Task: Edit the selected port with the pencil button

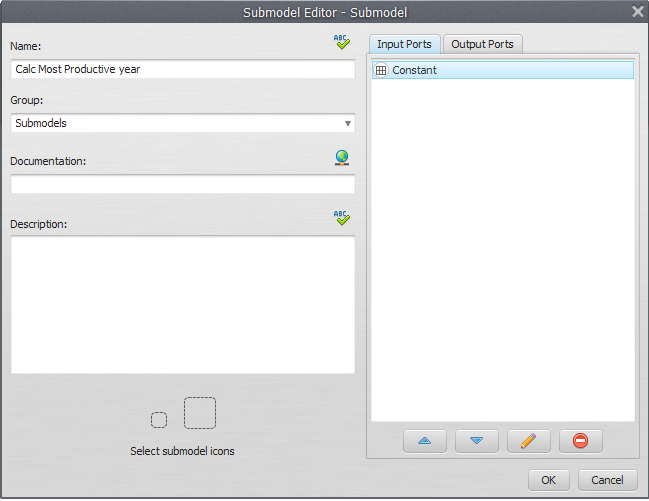Action: tap(529, 440)
